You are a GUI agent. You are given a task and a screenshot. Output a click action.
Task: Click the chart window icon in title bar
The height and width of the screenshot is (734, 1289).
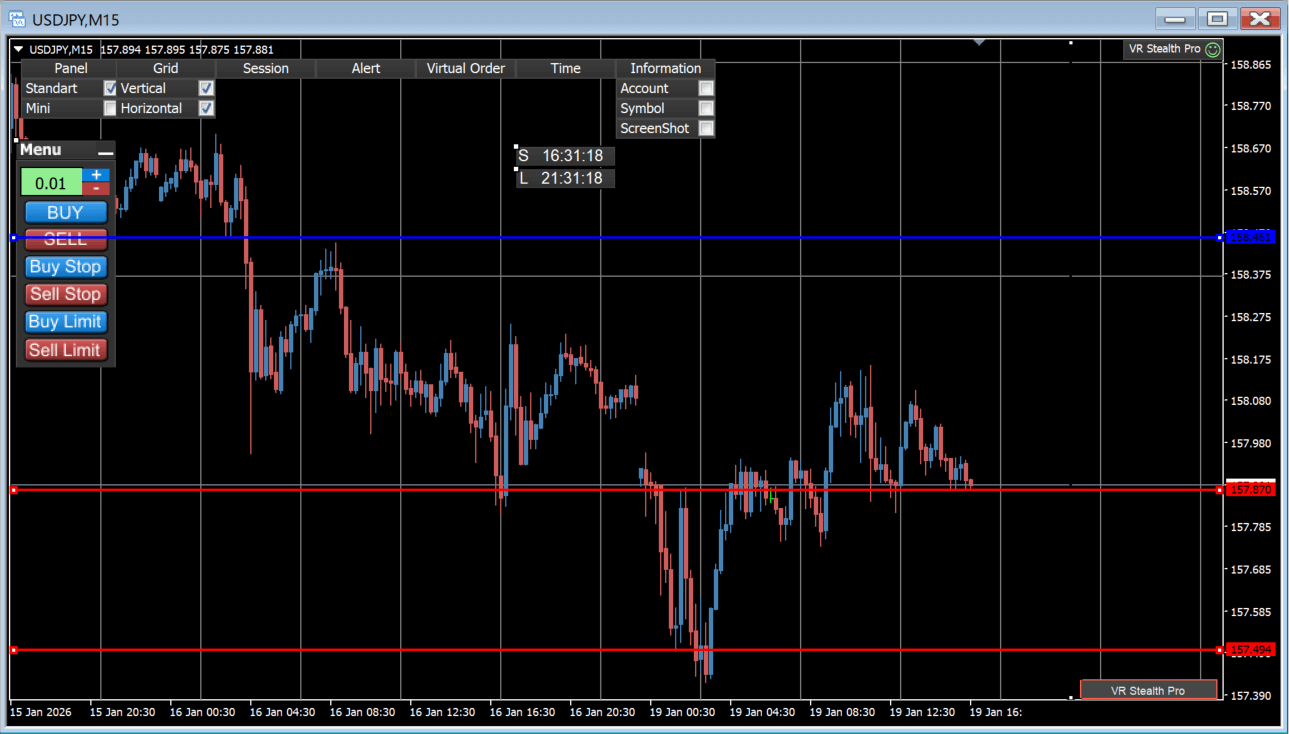17,19
